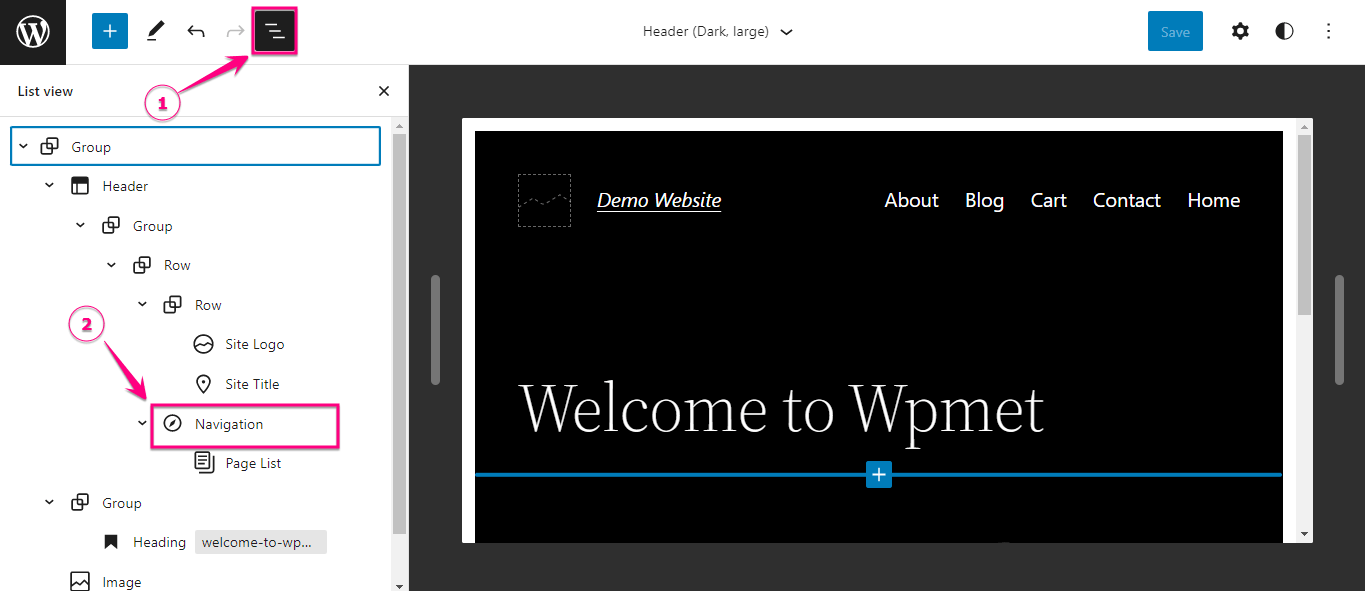Image resolution: width=1365 pixels, height=591 pixels.
Task: Click the Header template part icon
Action: coord(80,186)
